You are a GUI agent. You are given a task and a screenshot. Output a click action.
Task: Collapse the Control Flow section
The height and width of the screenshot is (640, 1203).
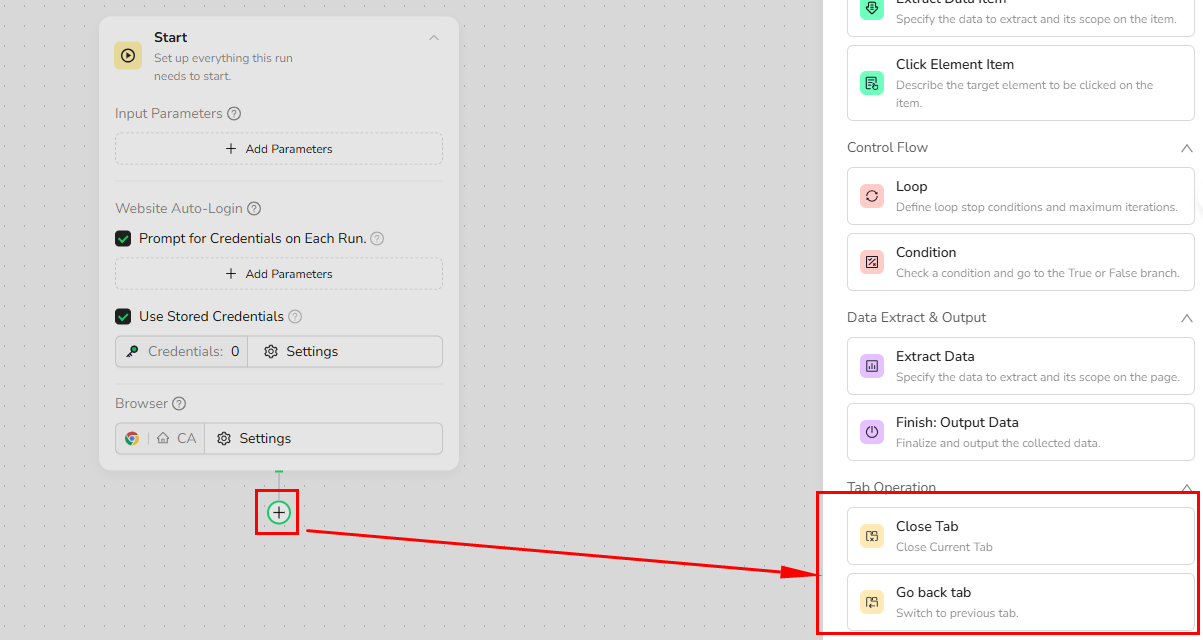tap(1186, 148)
